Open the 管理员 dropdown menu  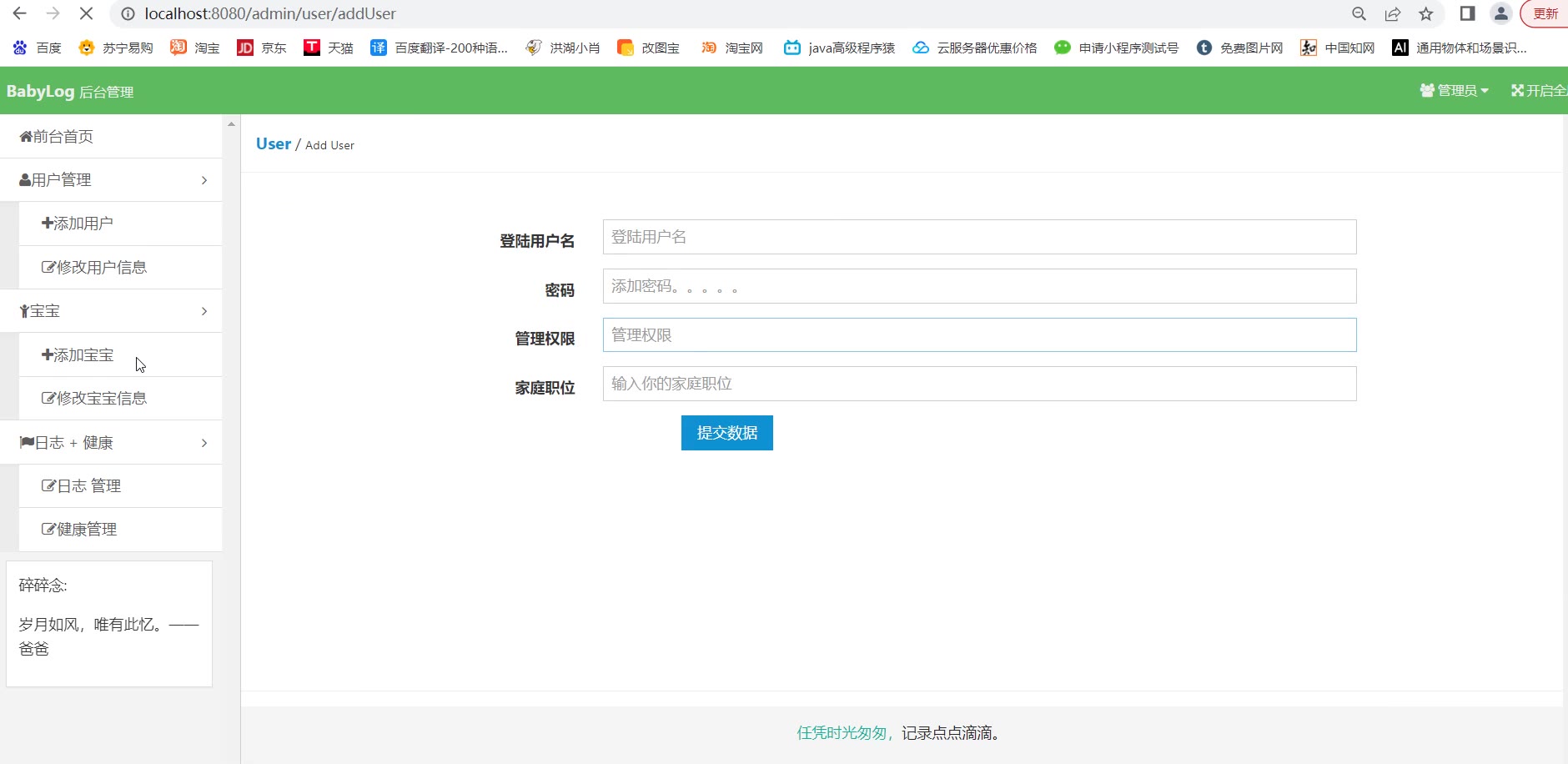point(1454,91)
